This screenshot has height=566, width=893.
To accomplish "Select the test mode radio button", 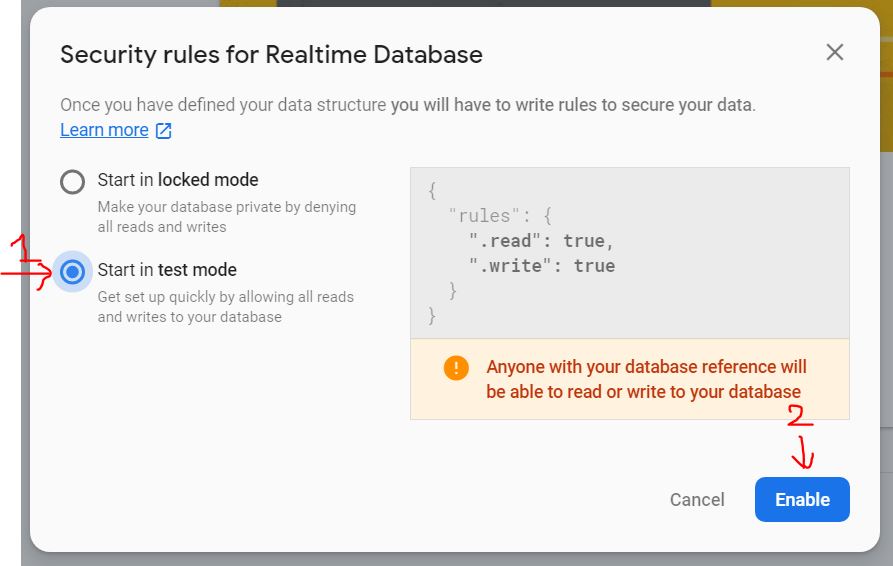I will point(72,271).
